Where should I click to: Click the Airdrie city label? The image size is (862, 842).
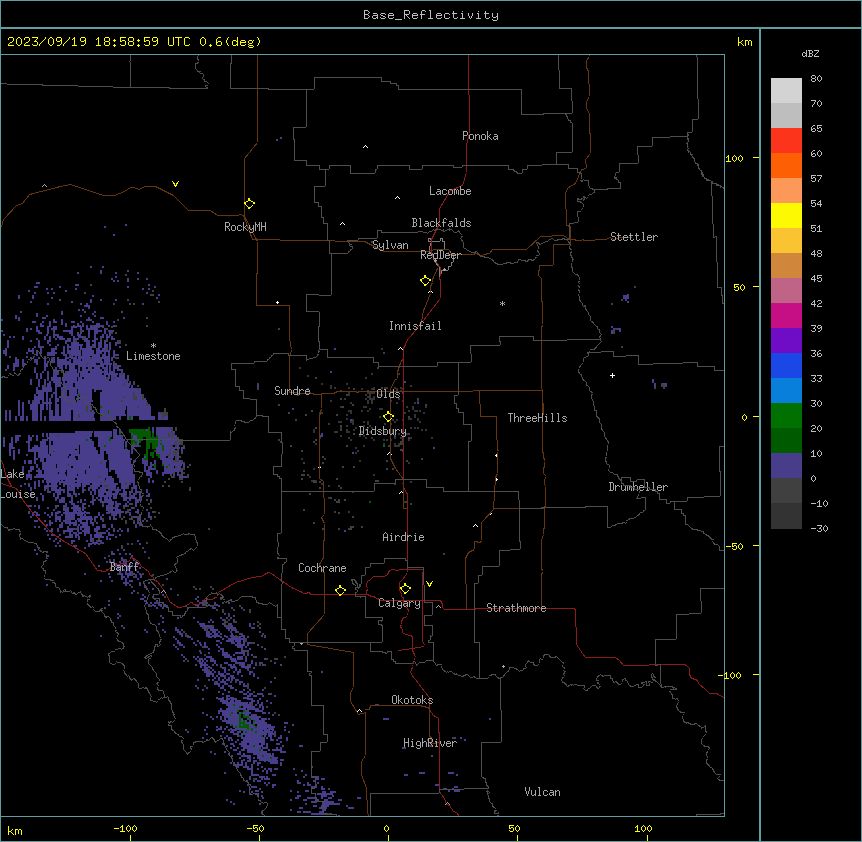pos(403,537)
